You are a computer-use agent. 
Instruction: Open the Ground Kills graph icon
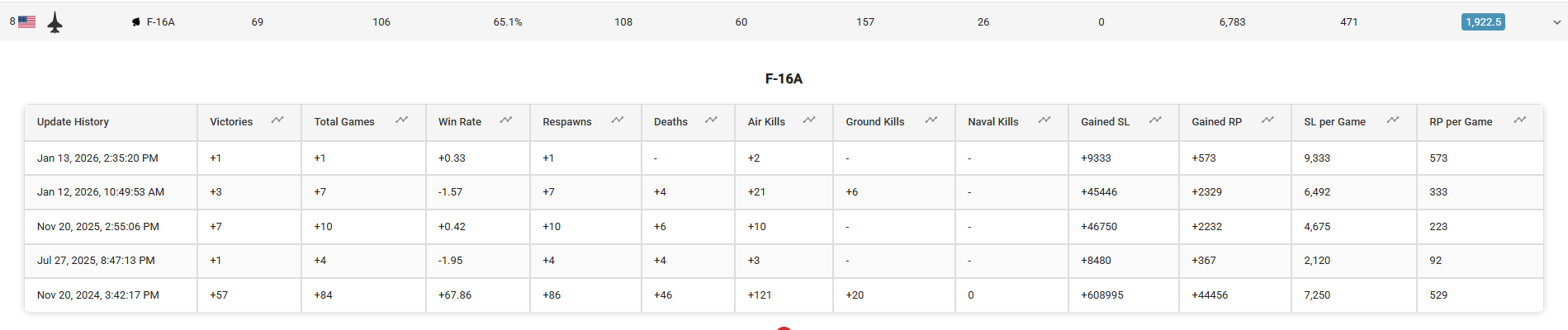(x=931, y=120)
